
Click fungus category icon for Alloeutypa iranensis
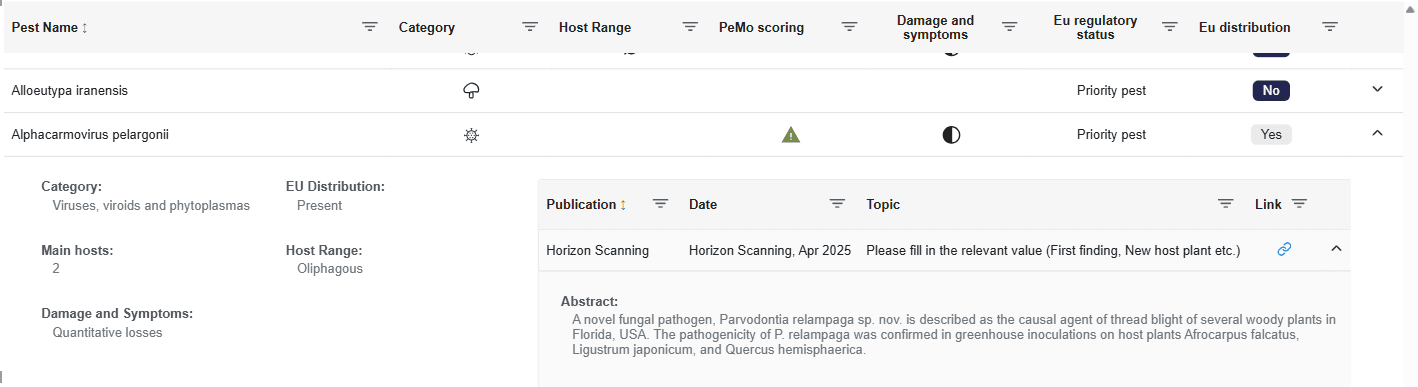(x=471, y=91)
